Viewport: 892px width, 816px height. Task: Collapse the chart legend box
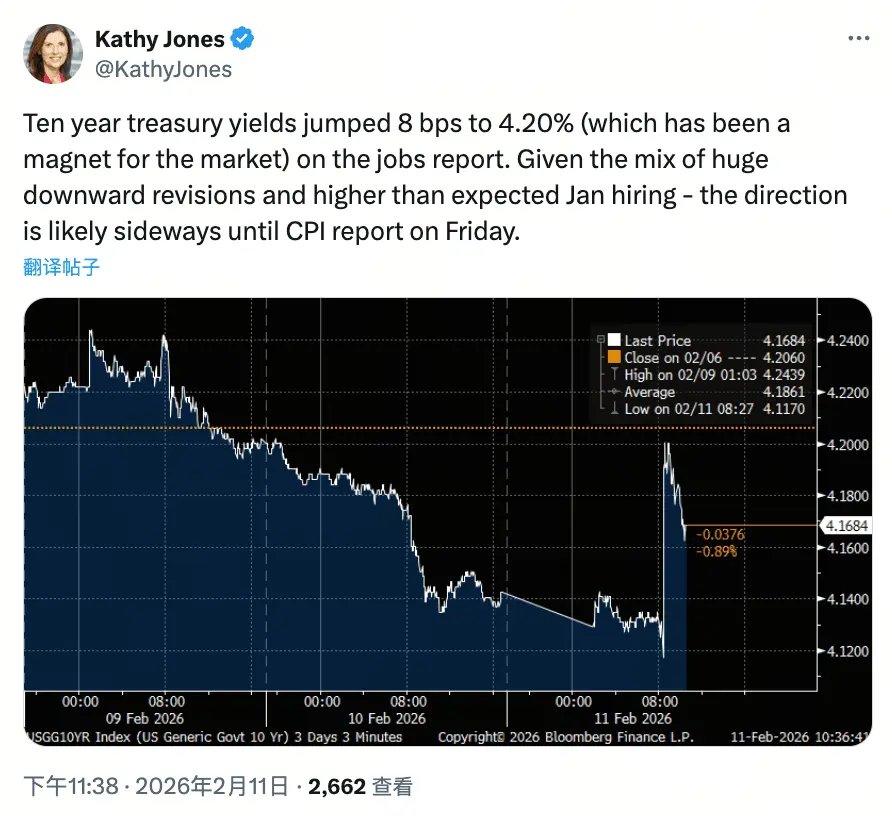click(599, 340)
